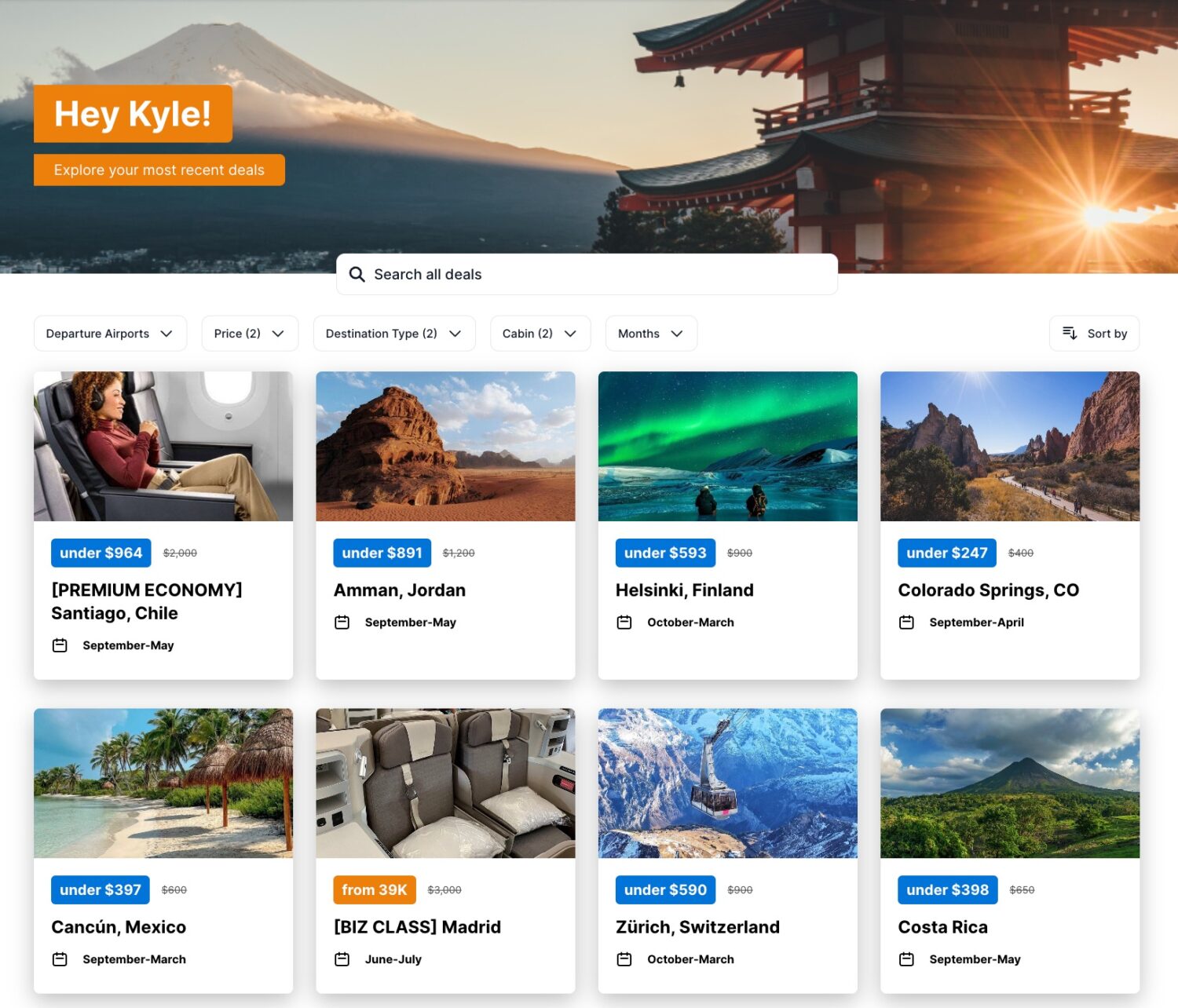Open the Sort by menu
This screenshot has width=1178, height=1008.
tap(1095, 333)
